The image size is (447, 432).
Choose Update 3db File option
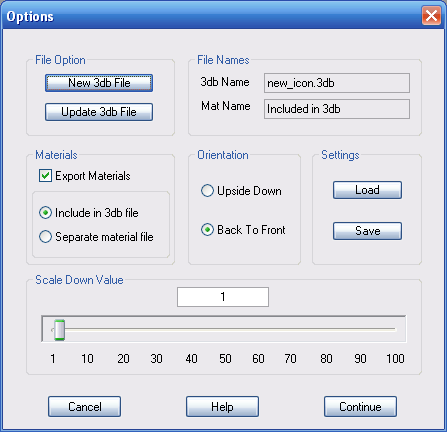[x=99, y=112]
